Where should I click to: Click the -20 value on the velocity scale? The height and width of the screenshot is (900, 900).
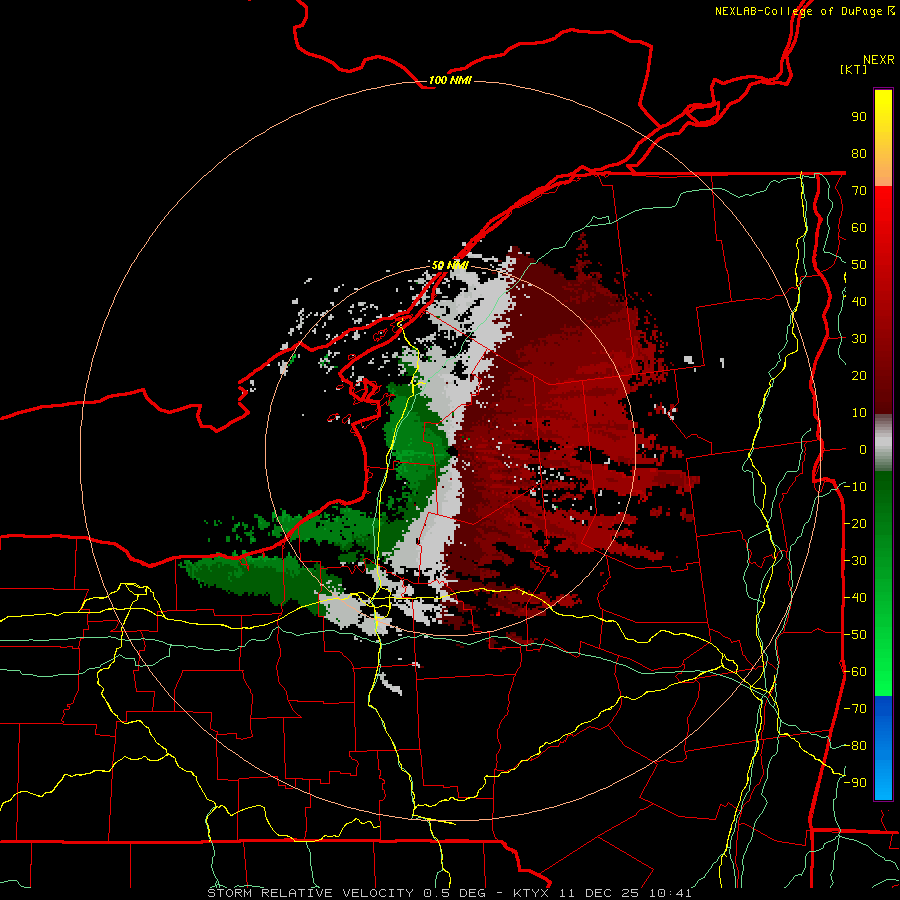tap(855, 523)
